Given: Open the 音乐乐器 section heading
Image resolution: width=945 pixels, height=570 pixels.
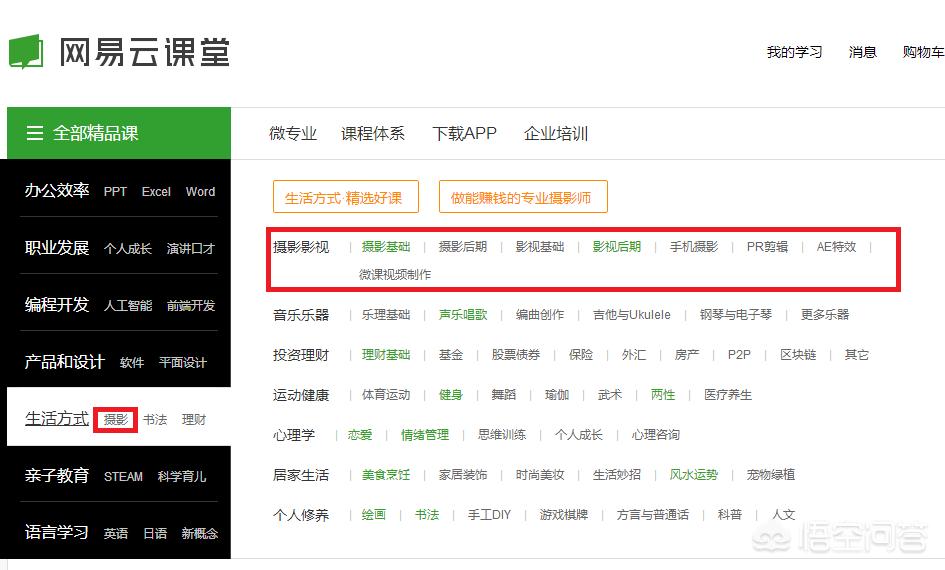Looking at the screenshot, I should click(x=301, y=315).
